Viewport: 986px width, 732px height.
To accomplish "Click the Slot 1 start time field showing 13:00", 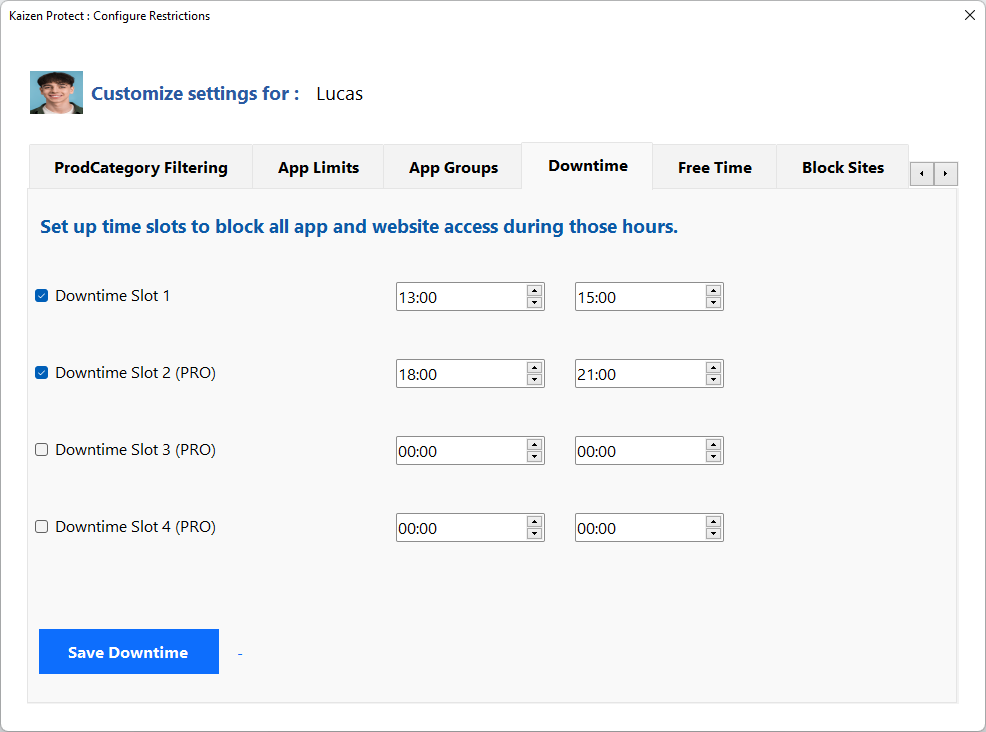I will click(460, 297).
